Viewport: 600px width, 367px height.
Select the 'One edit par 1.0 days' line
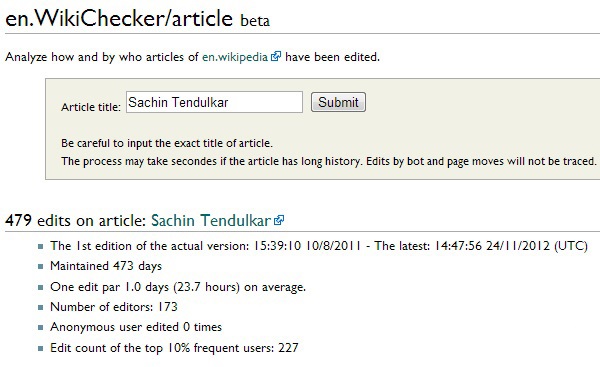[x=178, y=287]
